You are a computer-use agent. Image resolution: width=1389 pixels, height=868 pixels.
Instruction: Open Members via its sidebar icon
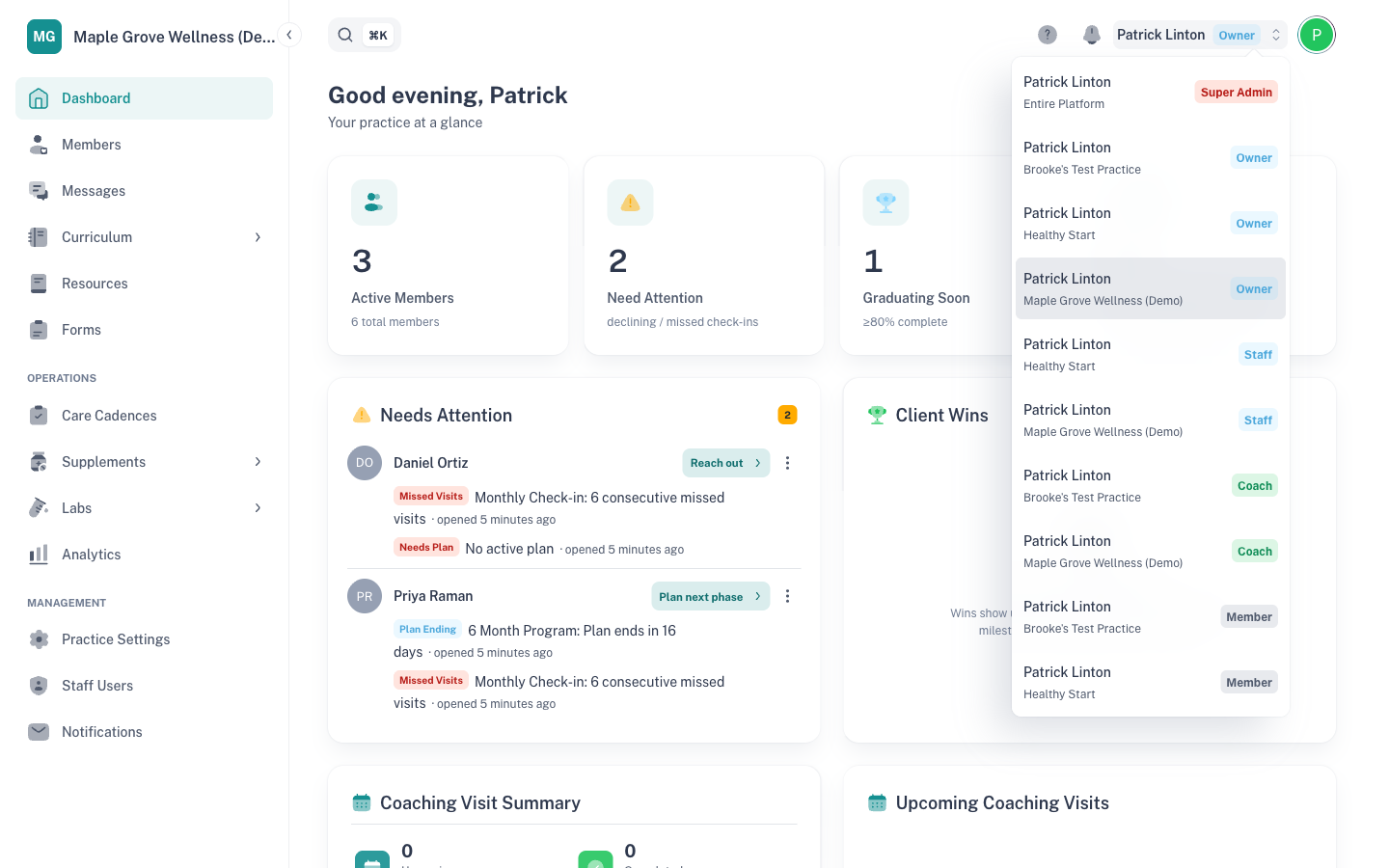coord(39,145)
